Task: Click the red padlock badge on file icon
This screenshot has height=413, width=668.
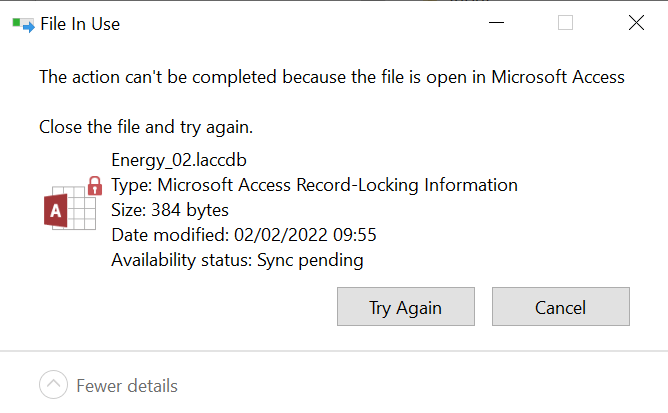Action: click(x=95, y=185)
